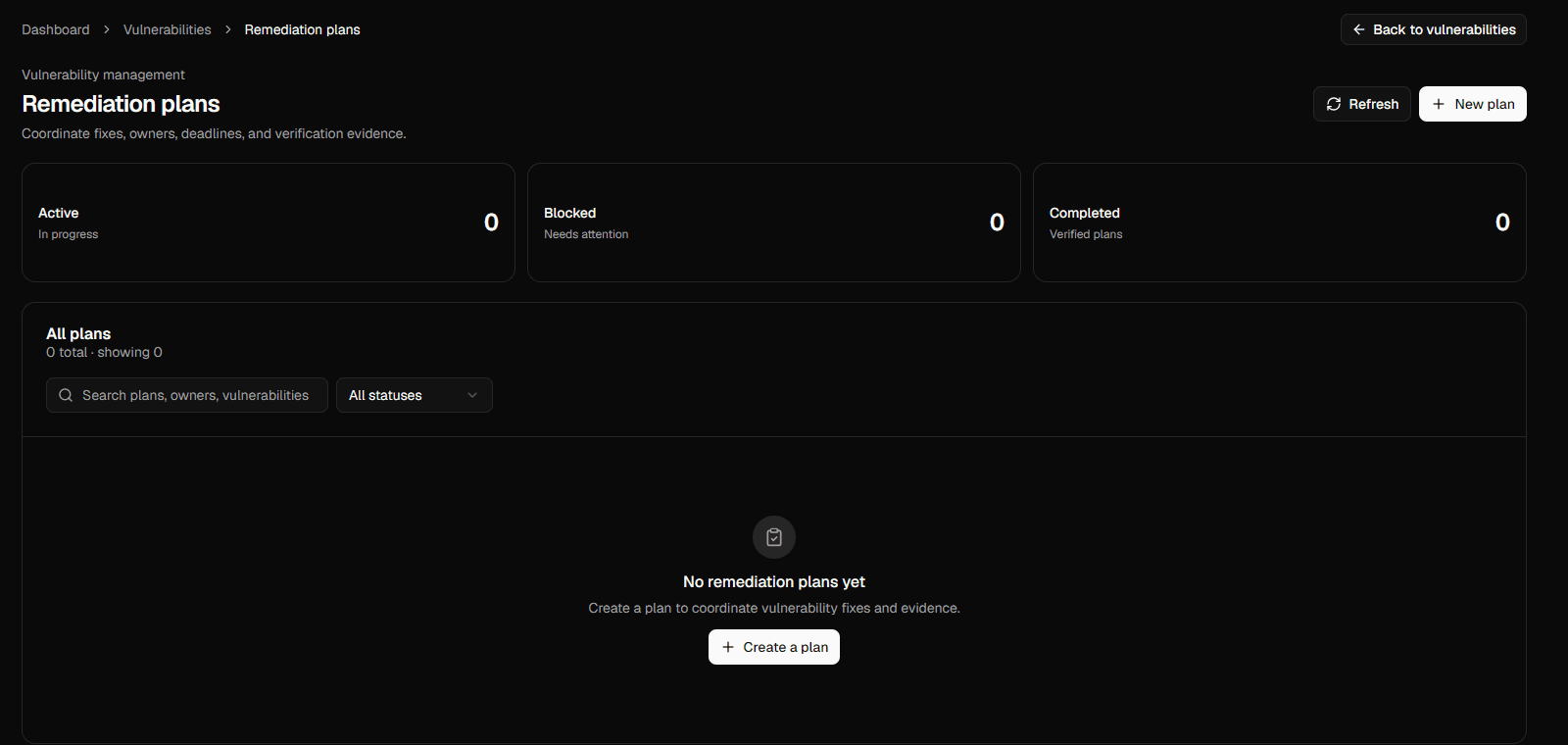Click Back to vulnerabilities button
This screenshot has height=745, width=1568.
click(1434, 29)
